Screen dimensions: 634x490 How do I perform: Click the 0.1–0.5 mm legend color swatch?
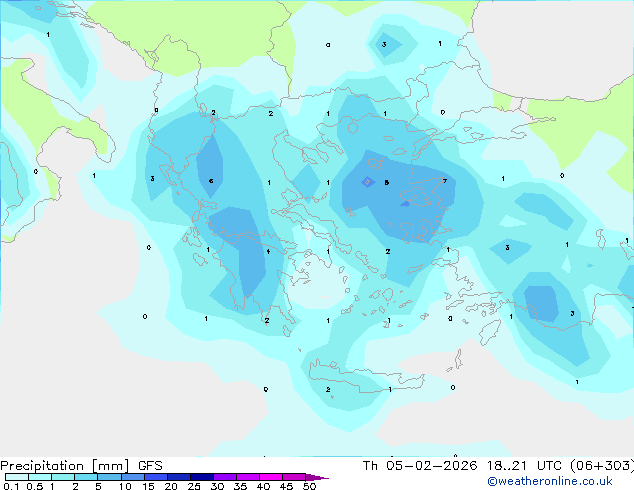coord(17,477)
